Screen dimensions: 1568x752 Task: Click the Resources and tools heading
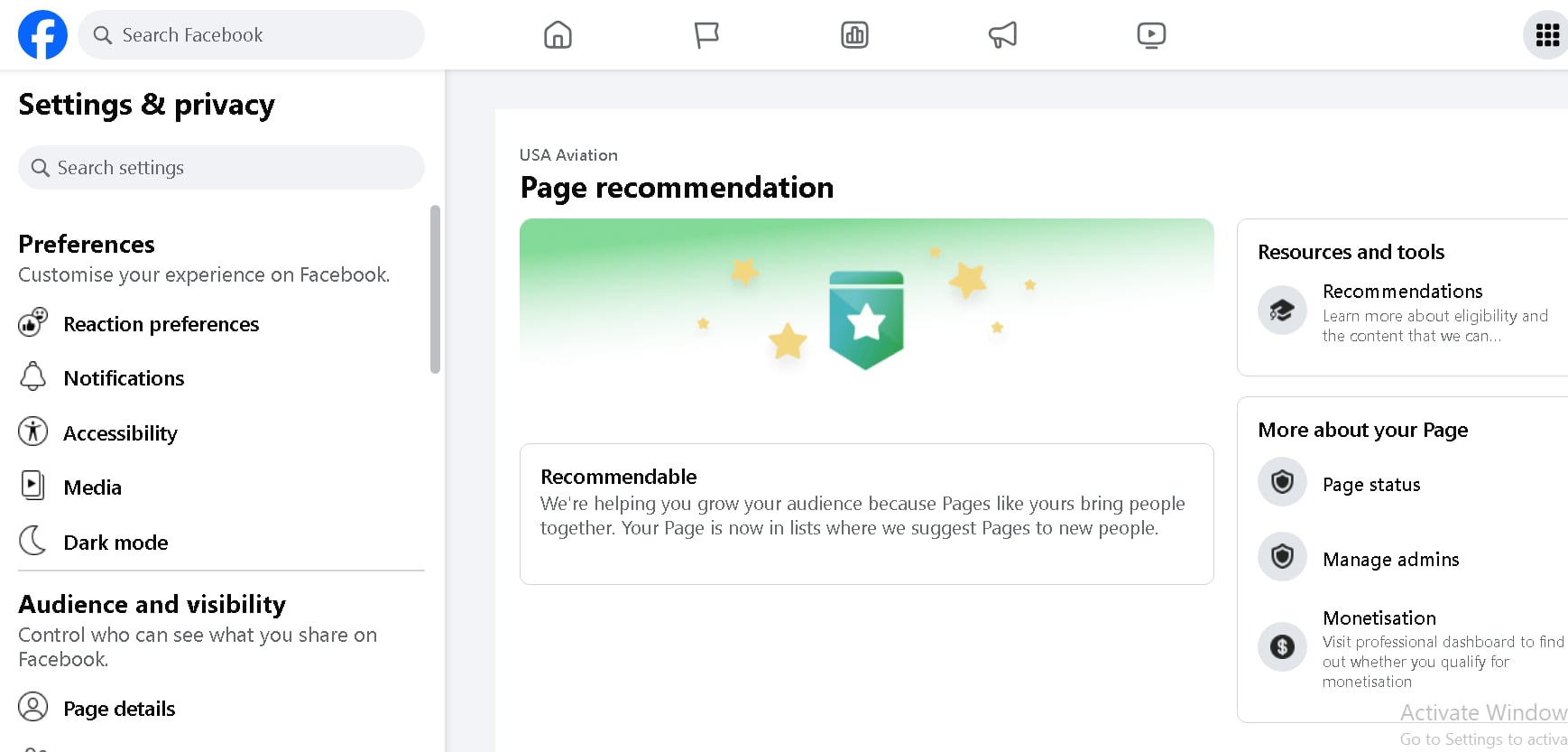pyautogui.click(x=1351, y=252)
